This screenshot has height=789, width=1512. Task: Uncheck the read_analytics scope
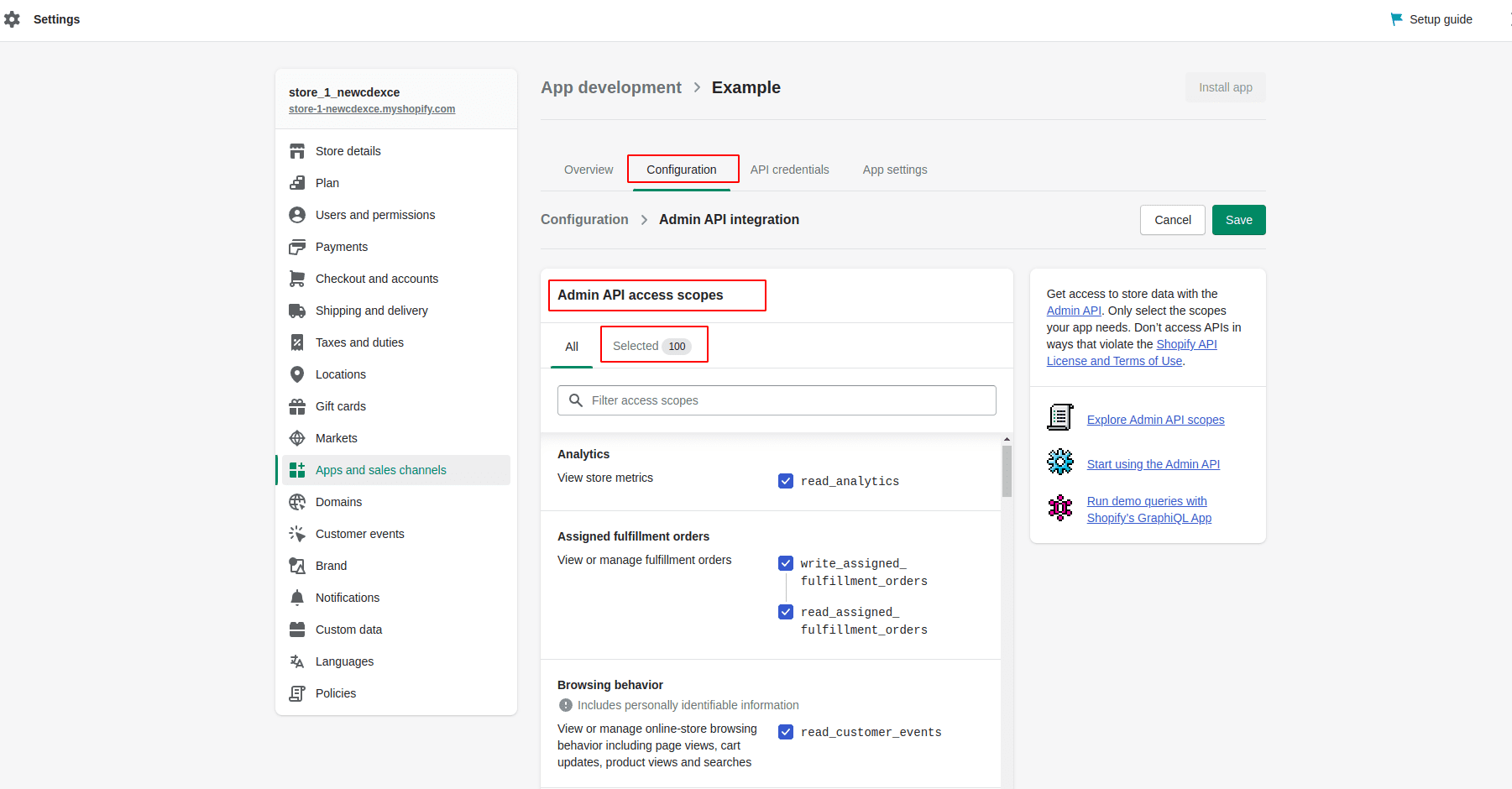coord(786,481)
